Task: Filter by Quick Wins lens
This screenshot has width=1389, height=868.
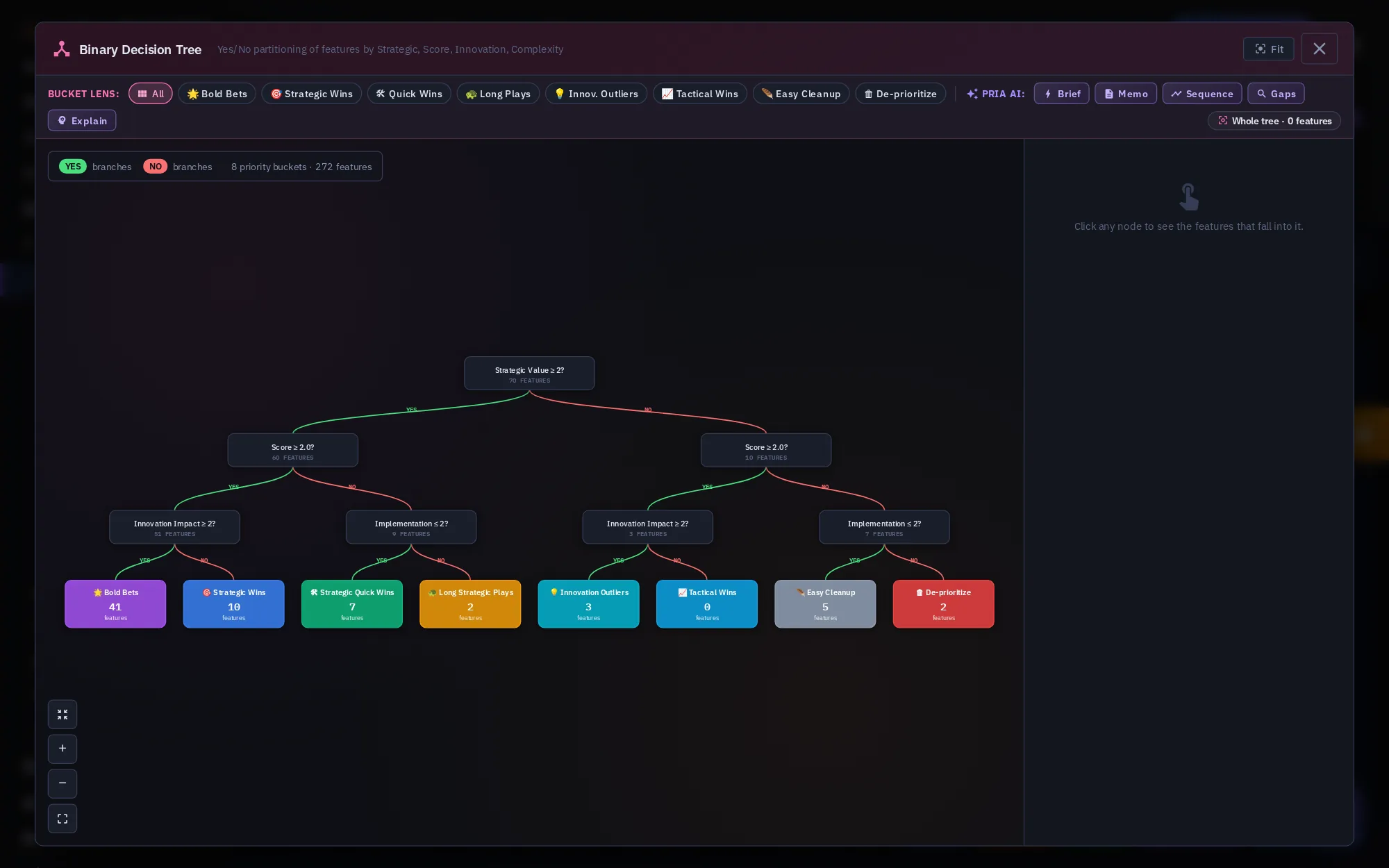Action: 409,94
